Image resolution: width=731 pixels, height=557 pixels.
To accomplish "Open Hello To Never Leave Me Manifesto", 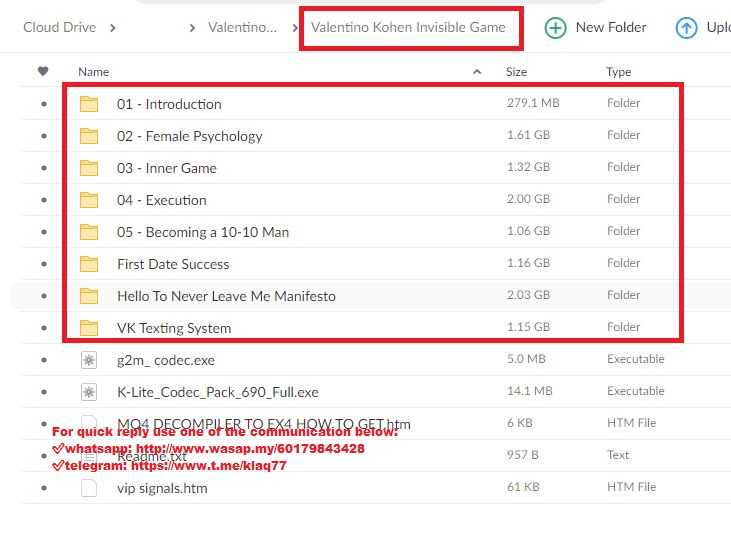I will click(226, 296).
